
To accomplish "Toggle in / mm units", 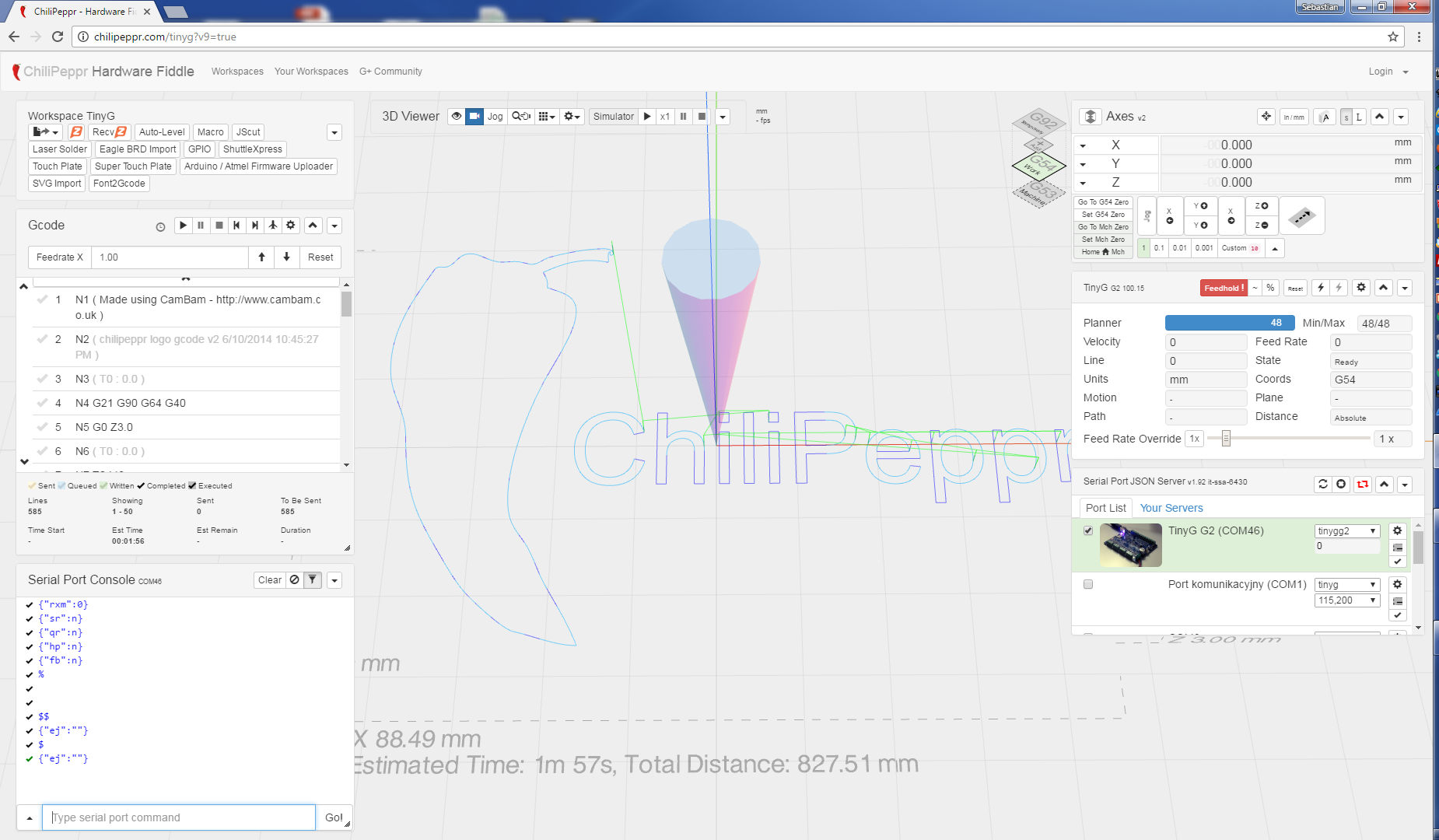I will coord(1294,117).
